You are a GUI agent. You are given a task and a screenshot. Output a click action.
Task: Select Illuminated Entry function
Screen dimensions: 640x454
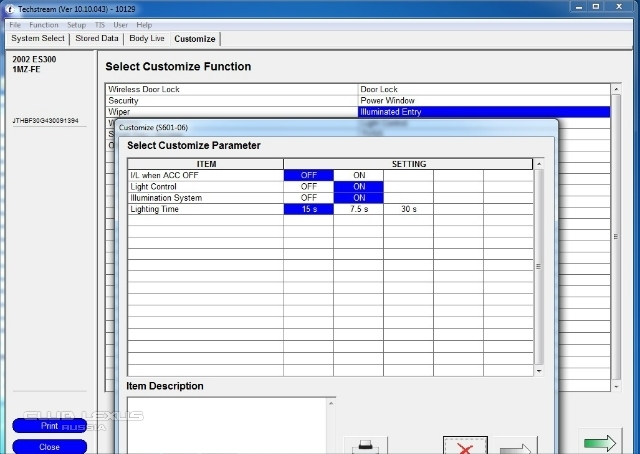point(484,111)
